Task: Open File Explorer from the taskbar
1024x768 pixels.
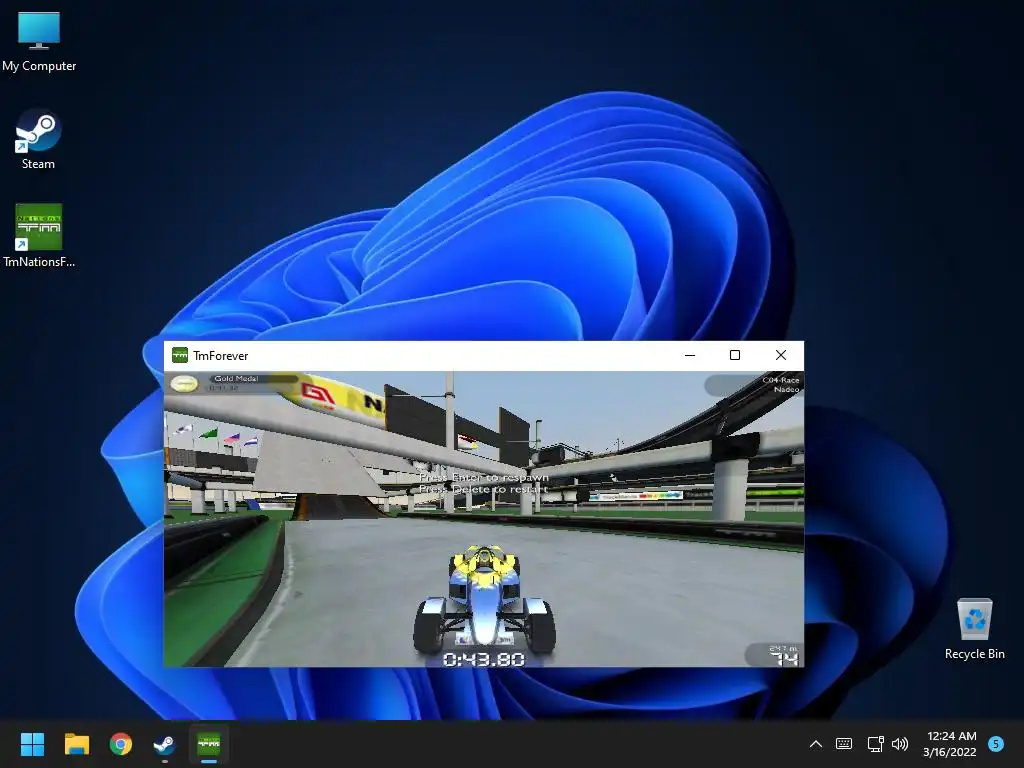Action: [x=76, y=744]
